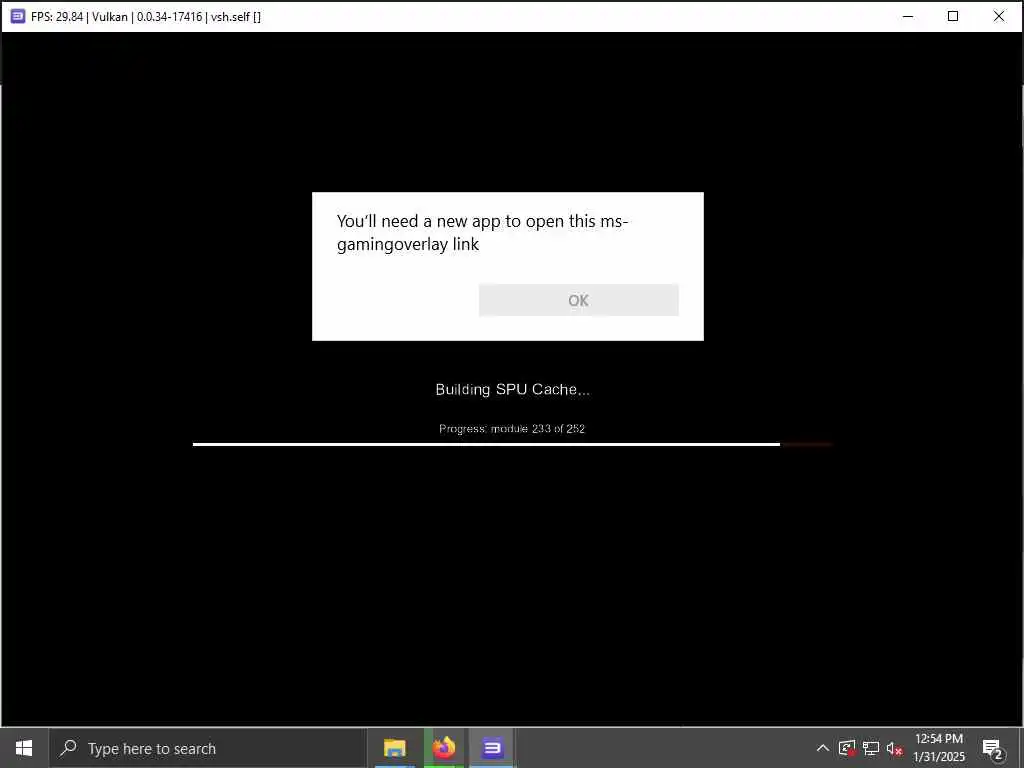
Task: Click the dialog message about ms-gamingoverlay link
Action: point(482,232)
